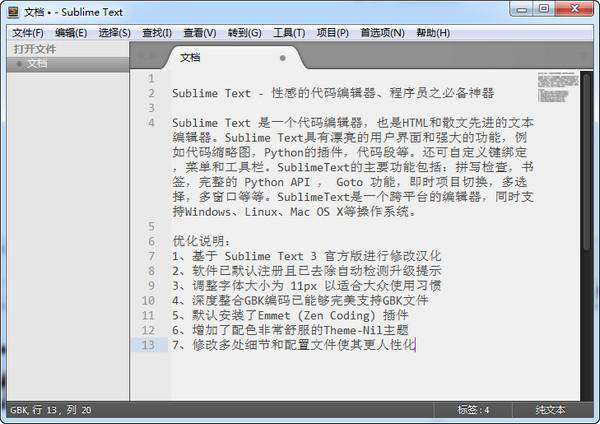This screenshot has height=424, width=600.
Task: Click line number 4 in the gutter
Action: pos(152,123)
